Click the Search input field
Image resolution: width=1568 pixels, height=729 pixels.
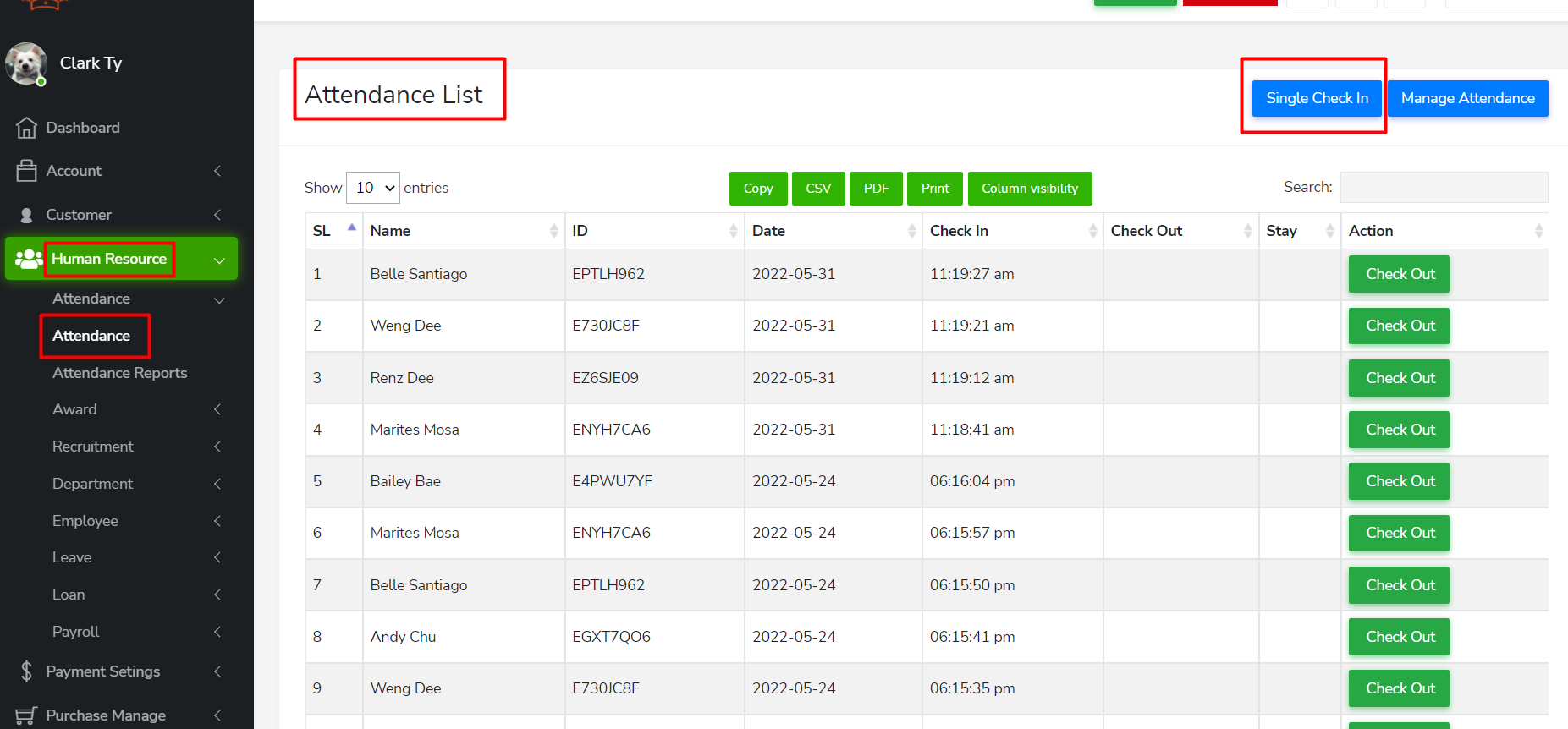click(1444, 188)
